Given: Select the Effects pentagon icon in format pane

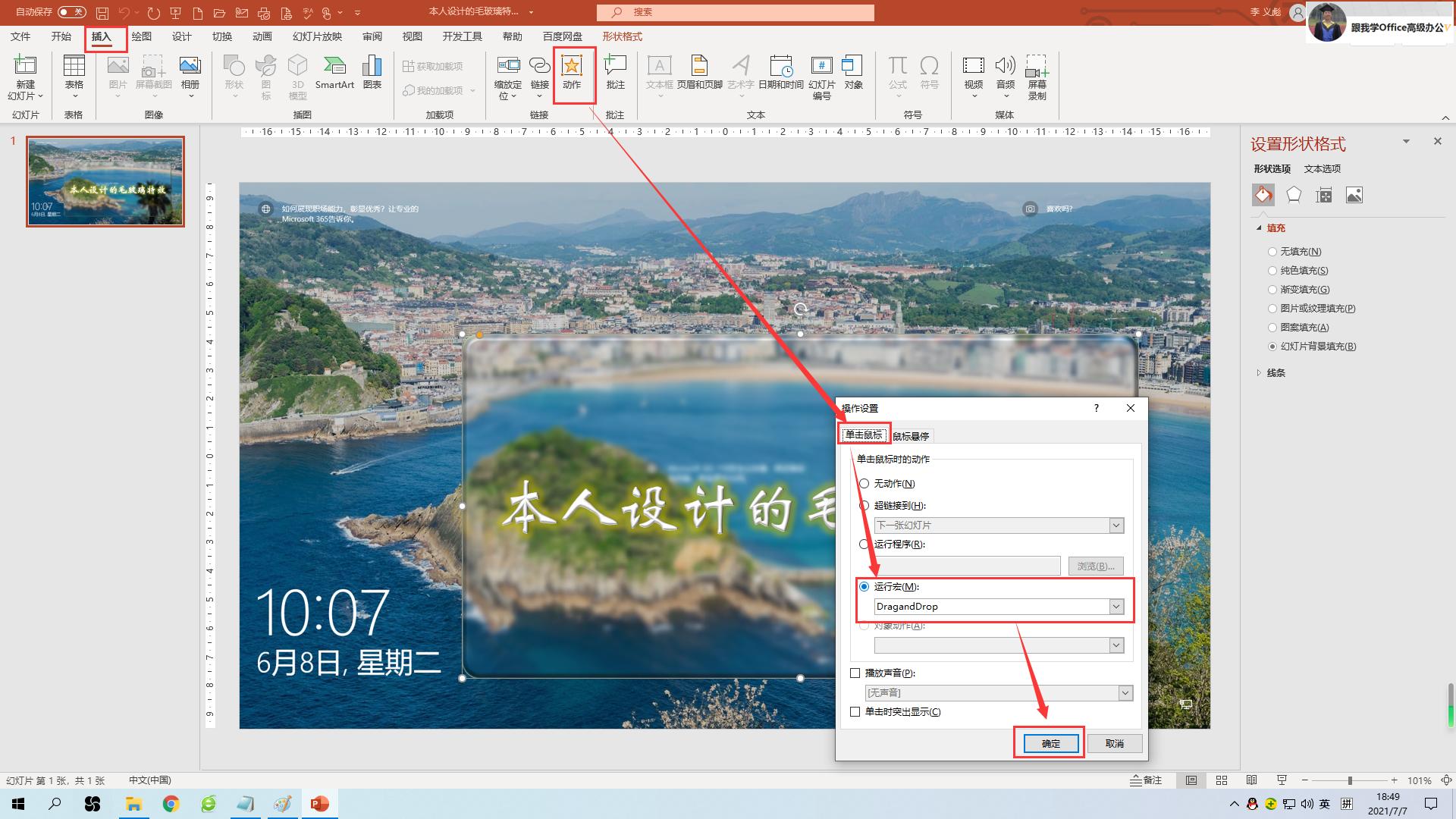Looking at the screenshot, I should 1294,195.
